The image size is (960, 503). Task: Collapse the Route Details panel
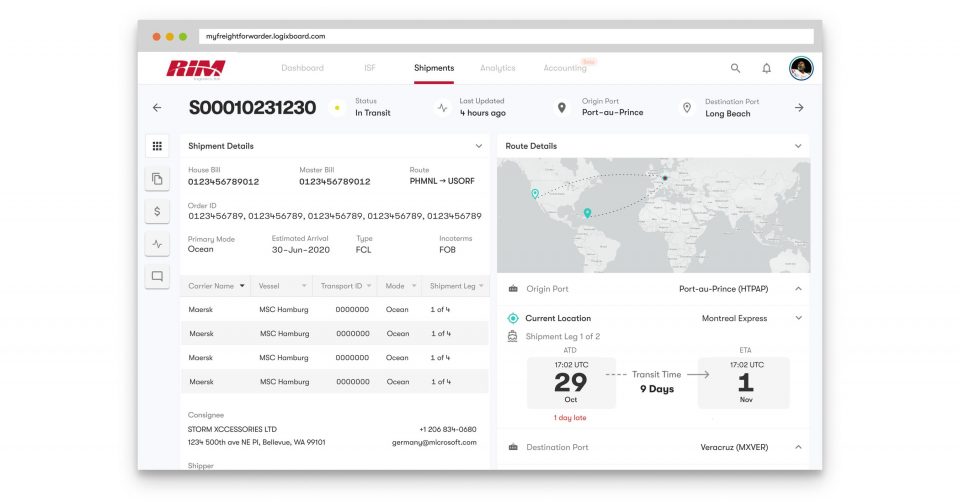[x=798, y=146]
